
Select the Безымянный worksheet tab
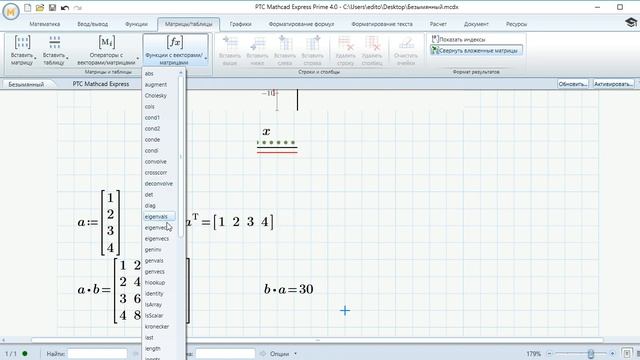[26, 84]
